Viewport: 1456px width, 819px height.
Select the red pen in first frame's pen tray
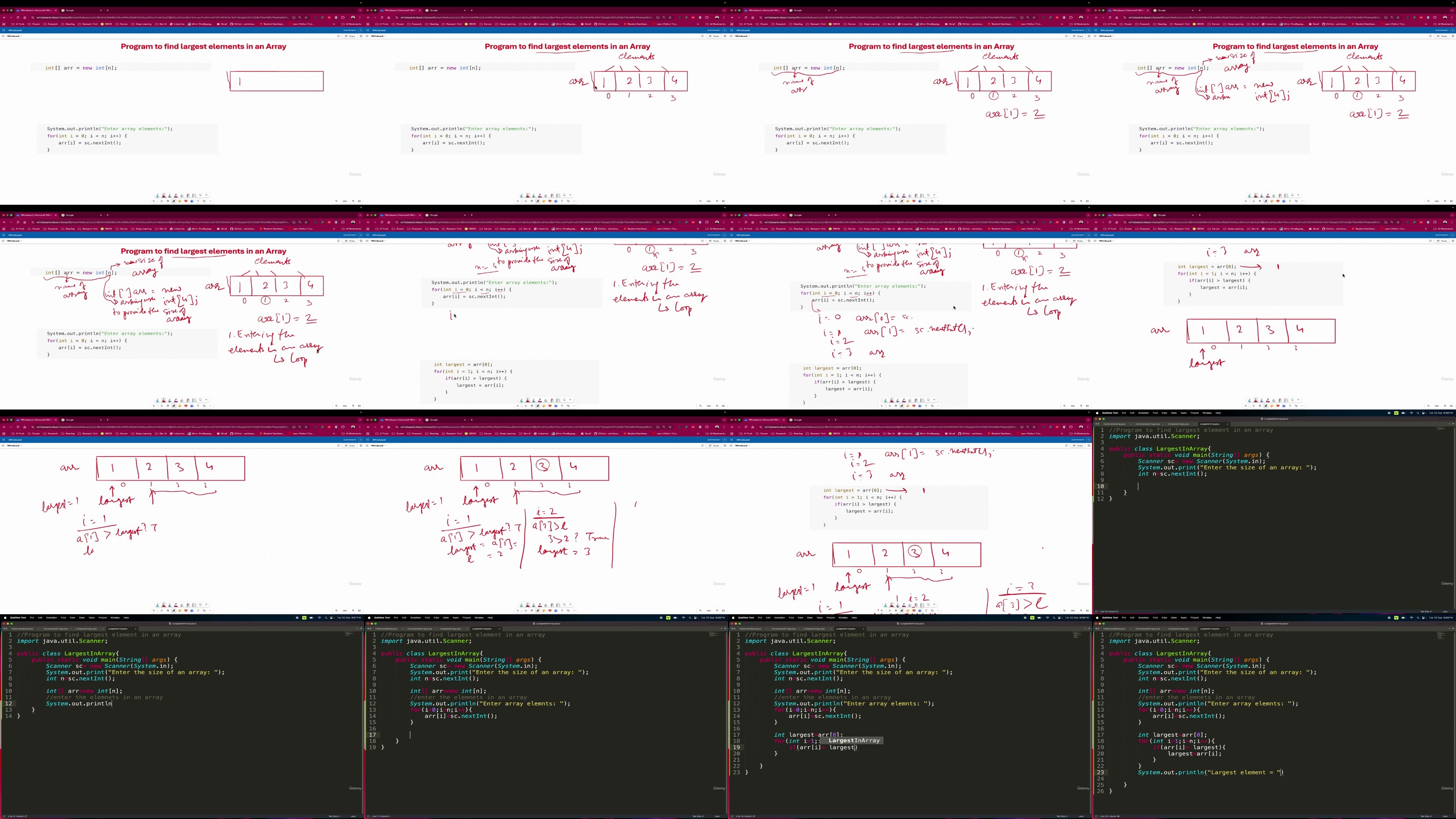164,196
